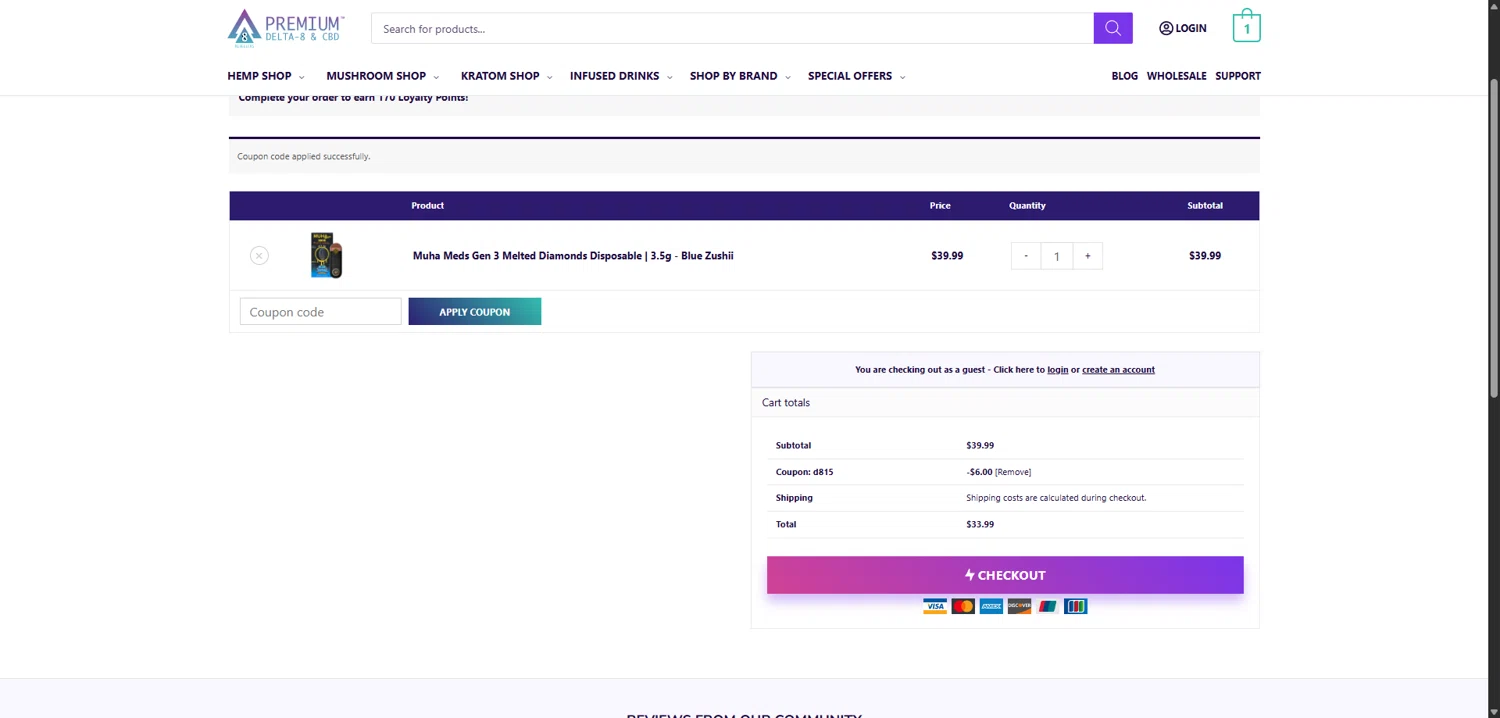Expand the SHOP BY BRAND menu
This screenshot has height=718, width=1500.
tap(740, 76)
